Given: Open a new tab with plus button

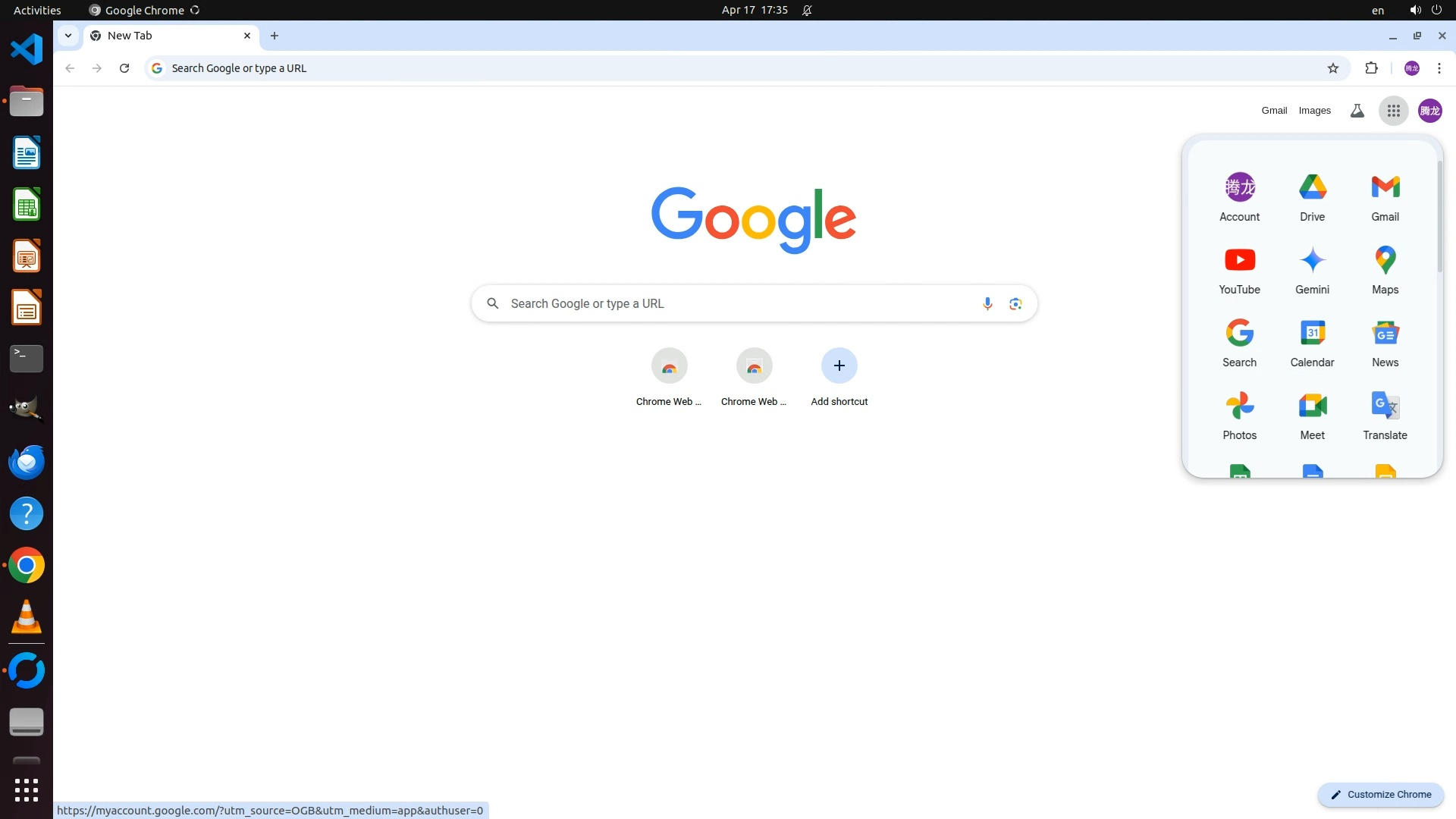Looking at the screenshot, I should point(275,36).
